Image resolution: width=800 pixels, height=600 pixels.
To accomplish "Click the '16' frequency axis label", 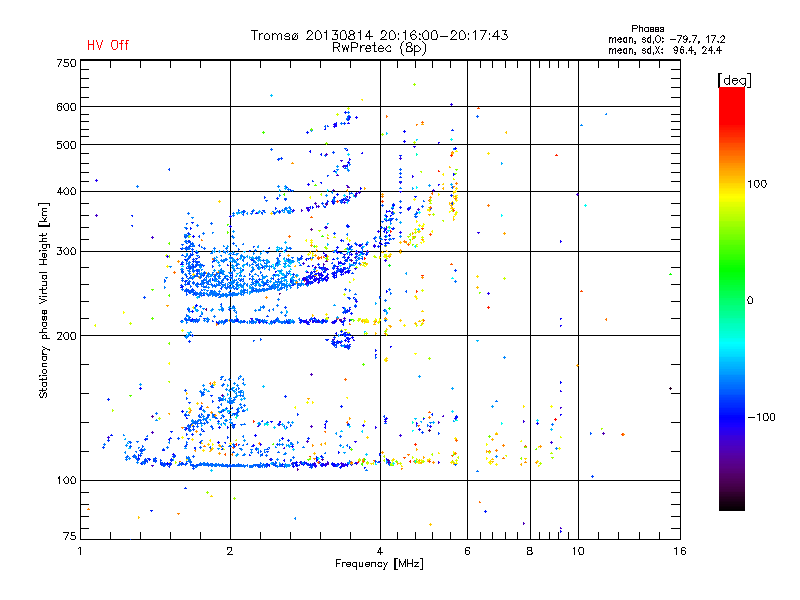I will point(680,551).
